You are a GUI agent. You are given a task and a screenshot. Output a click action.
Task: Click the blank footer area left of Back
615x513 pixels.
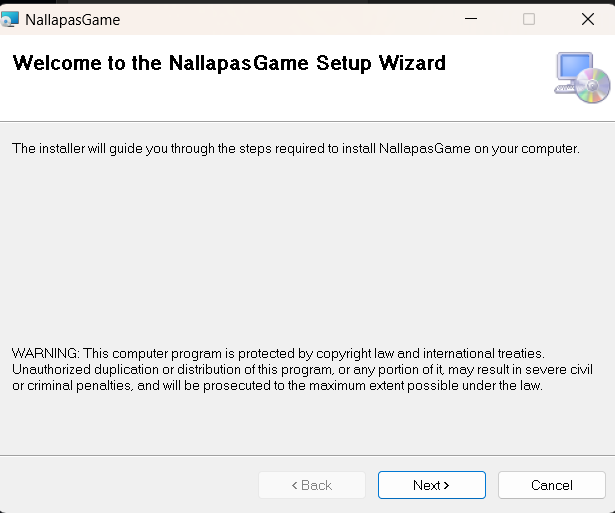point(130,485)
